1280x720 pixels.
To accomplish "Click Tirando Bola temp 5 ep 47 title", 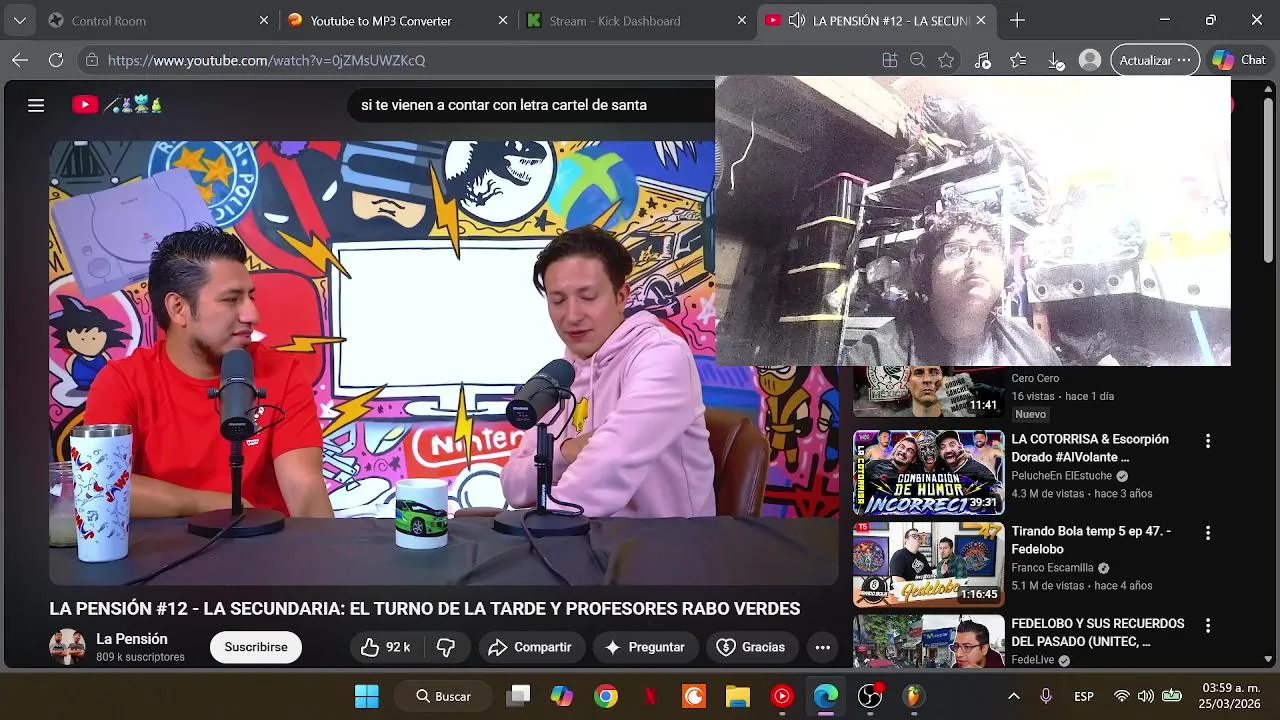I will 1091,540.
